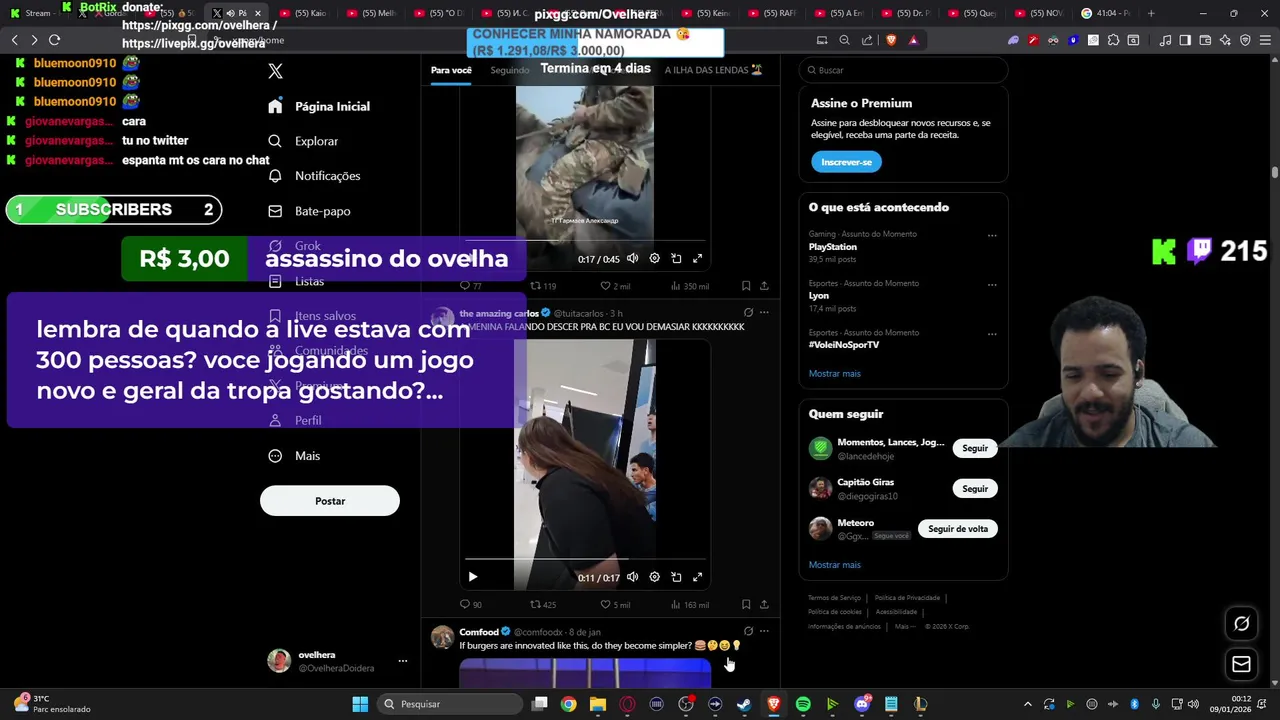Open the X logo home icon

pos(275,71)
